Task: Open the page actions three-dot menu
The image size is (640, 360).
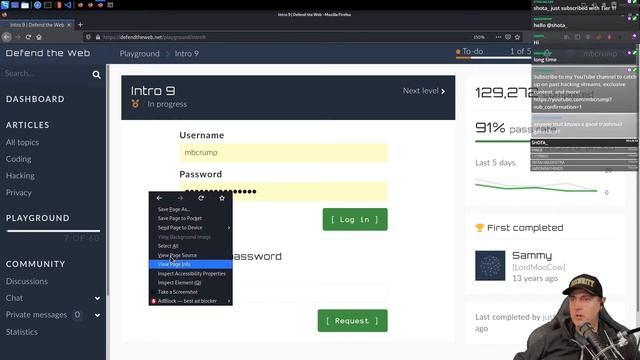Action: pyautogui.click(x=498, y=37)
